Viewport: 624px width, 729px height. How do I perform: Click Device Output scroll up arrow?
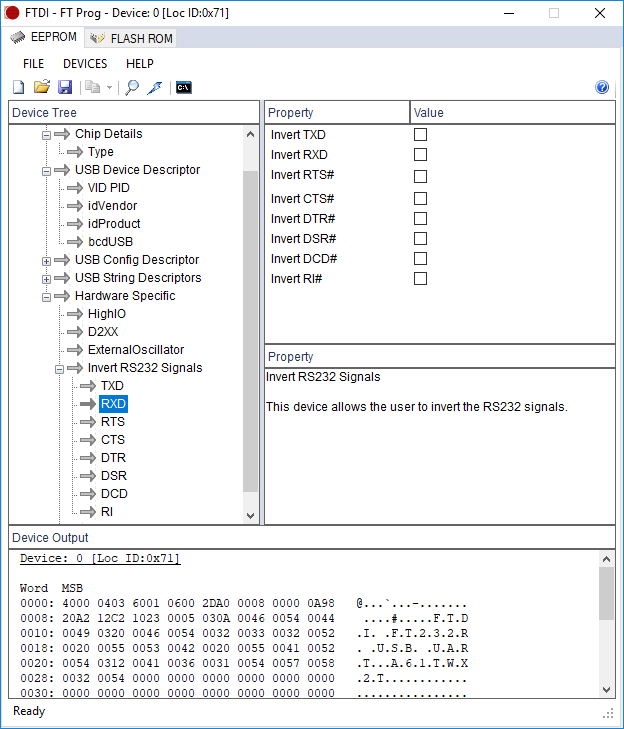606,559
